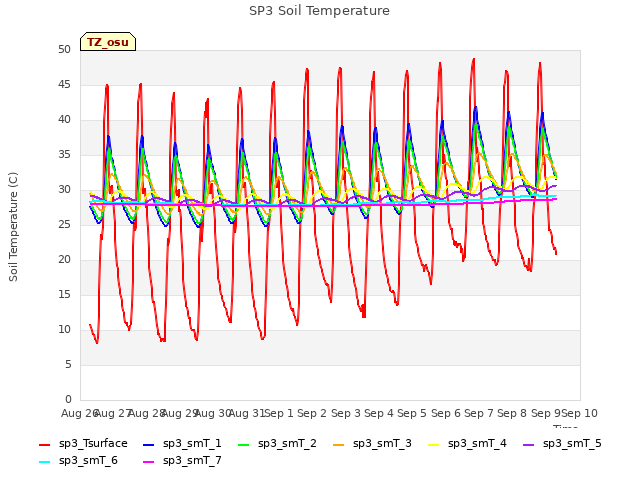Click the red sp3_Tsurface legend swatch
640x480 pixels.
click(44, 444)
